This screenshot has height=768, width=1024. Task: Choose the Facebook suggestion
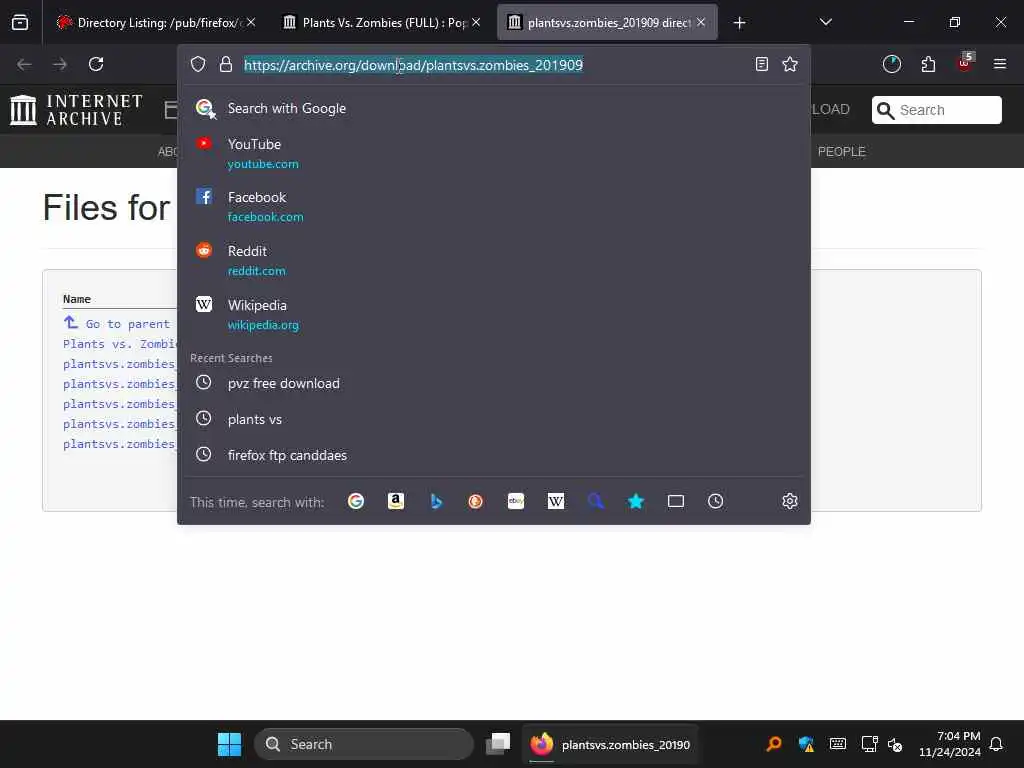[x=494, y=206]
